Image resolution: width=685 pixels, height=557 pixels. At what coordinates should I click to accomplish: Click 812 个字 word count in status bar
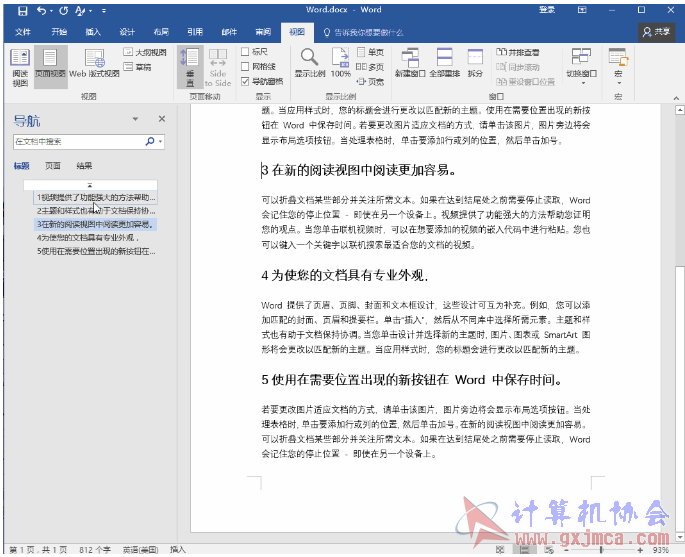(95, 550)
